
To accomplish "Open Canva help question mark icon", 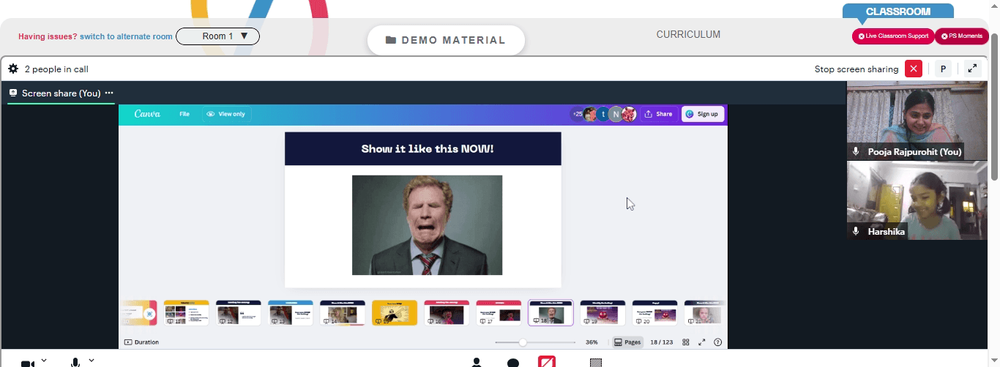I will (x=717, y=342).
